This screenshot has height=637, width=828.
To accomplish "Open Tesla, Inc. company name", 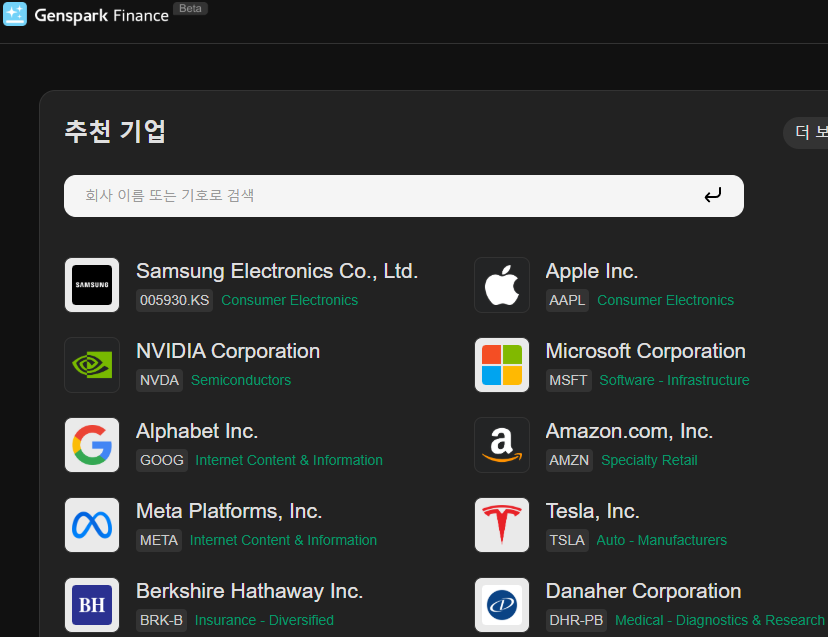I will click(592, 511).
